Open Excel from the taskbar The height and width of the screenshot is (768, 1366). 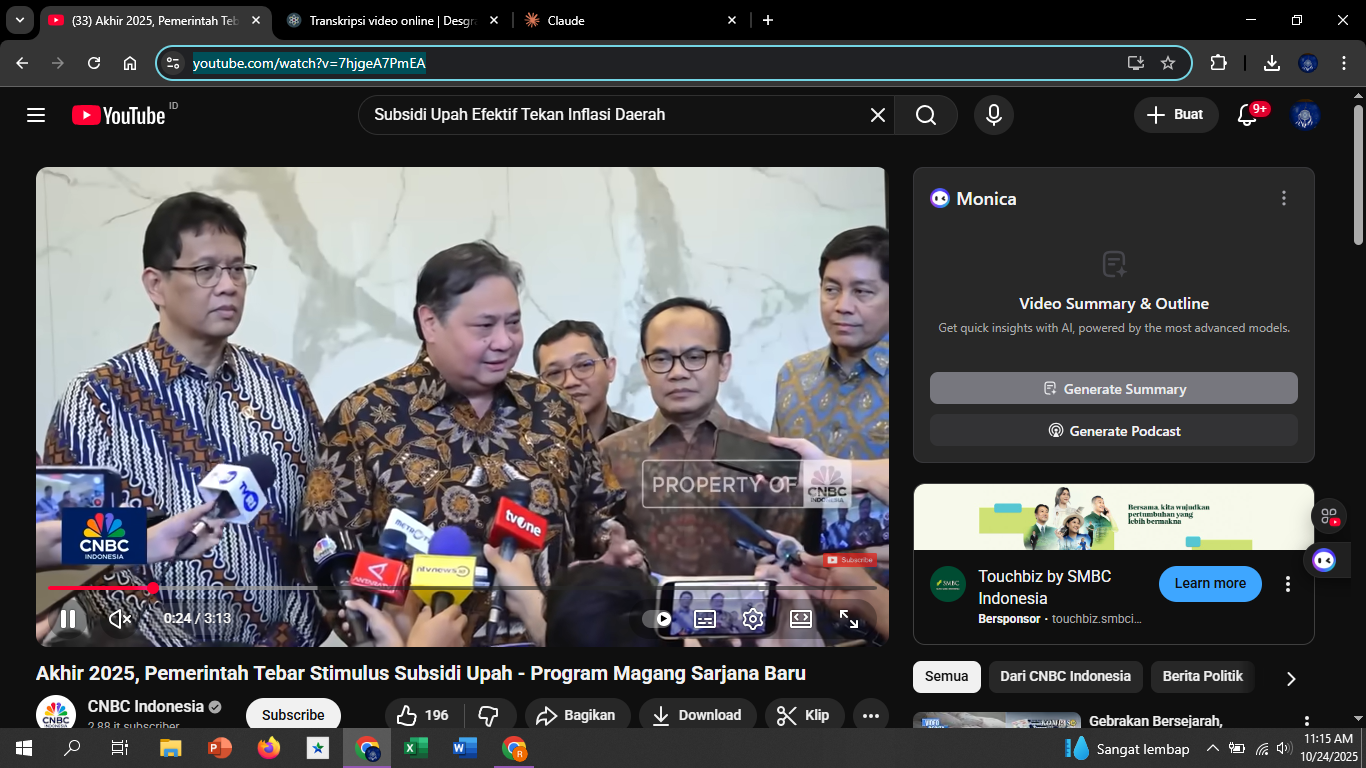(415, 748)
